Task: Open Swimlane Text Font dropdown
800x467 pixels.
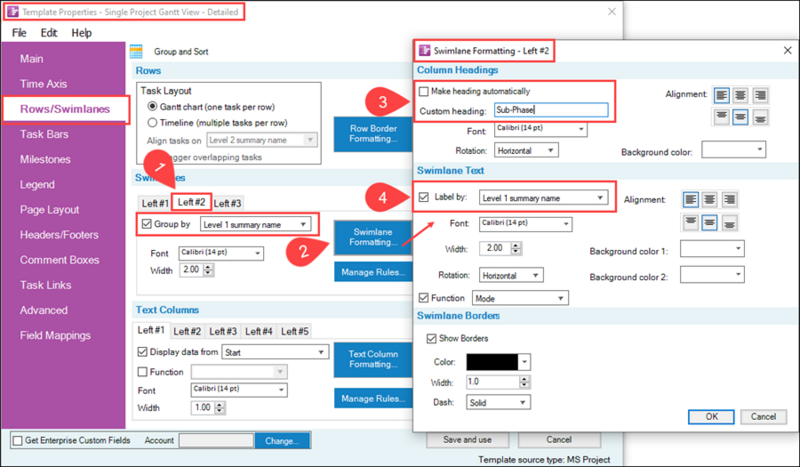Action: [x=526, y=224]
